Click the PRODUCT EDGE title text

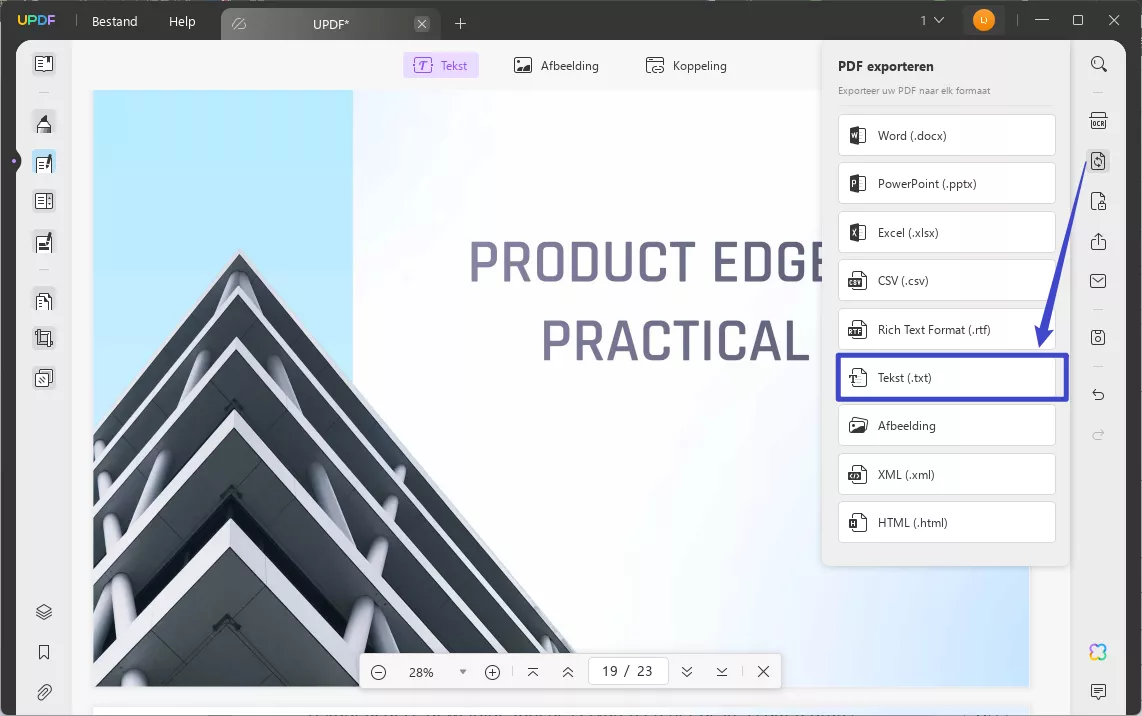pyautogui.click(x=645, y=262)
